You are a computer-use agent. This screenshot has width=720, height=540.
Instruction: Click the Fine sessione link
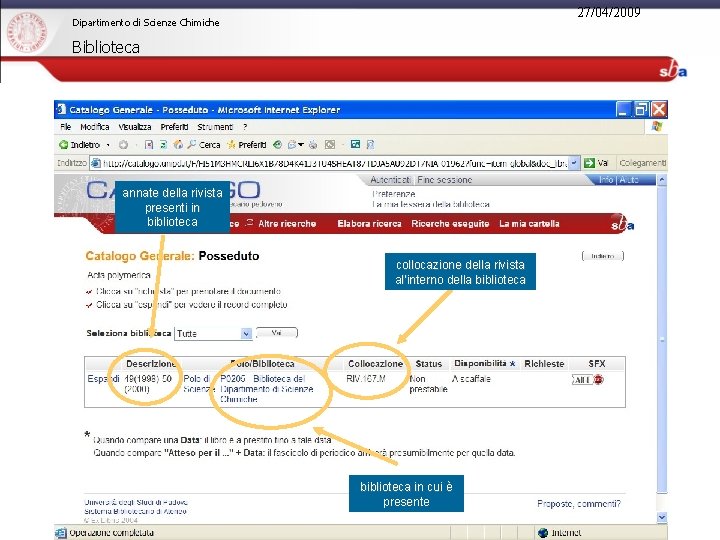(444, 180)
